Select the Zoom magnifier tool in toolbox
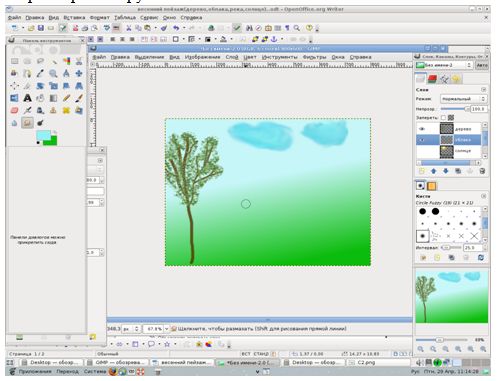 (x=53, y=73)
